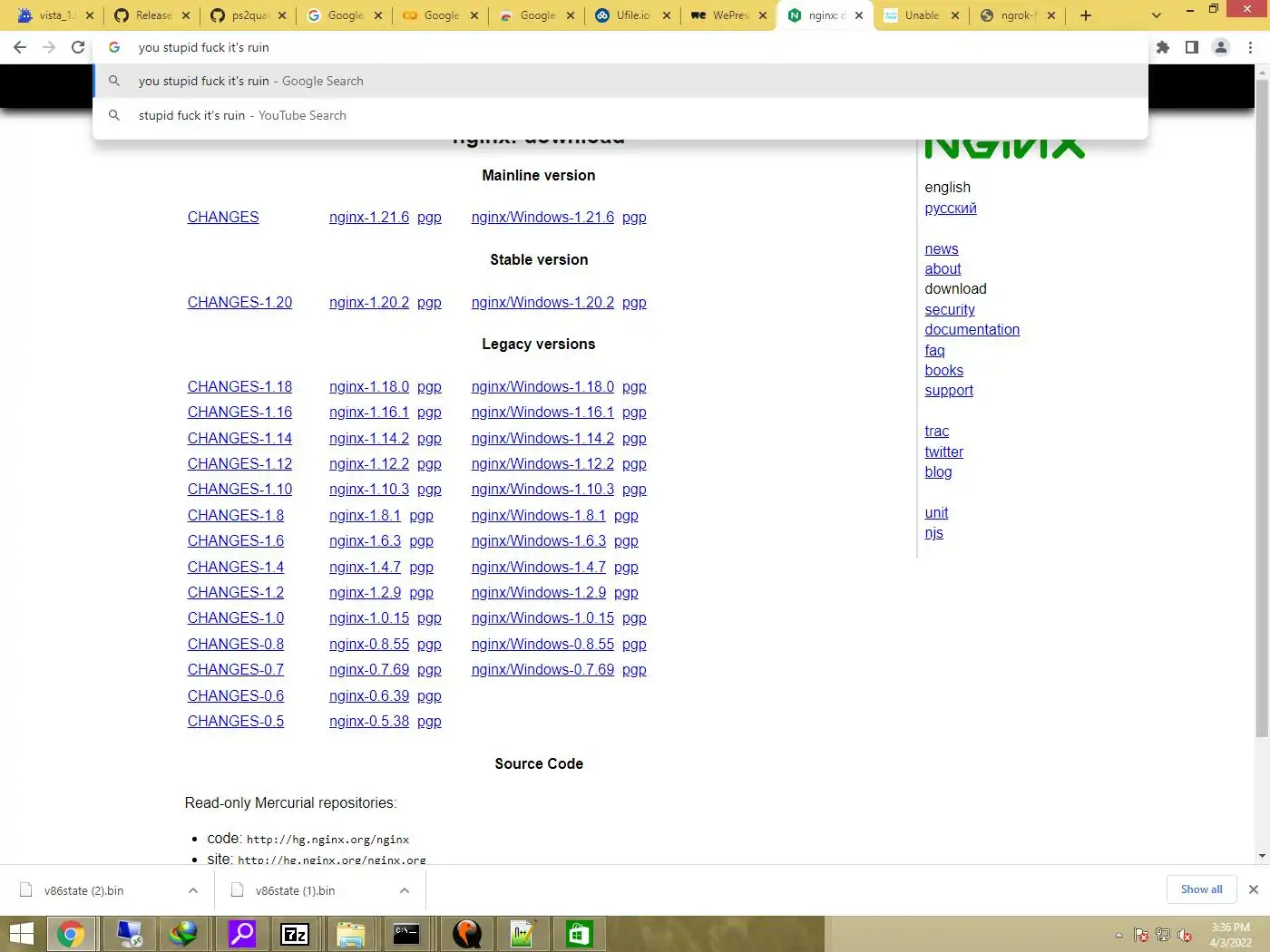Image resolution: width=1270 pixels, height=952 pixels.
Task: Switch language to русский
Action: 951,208
